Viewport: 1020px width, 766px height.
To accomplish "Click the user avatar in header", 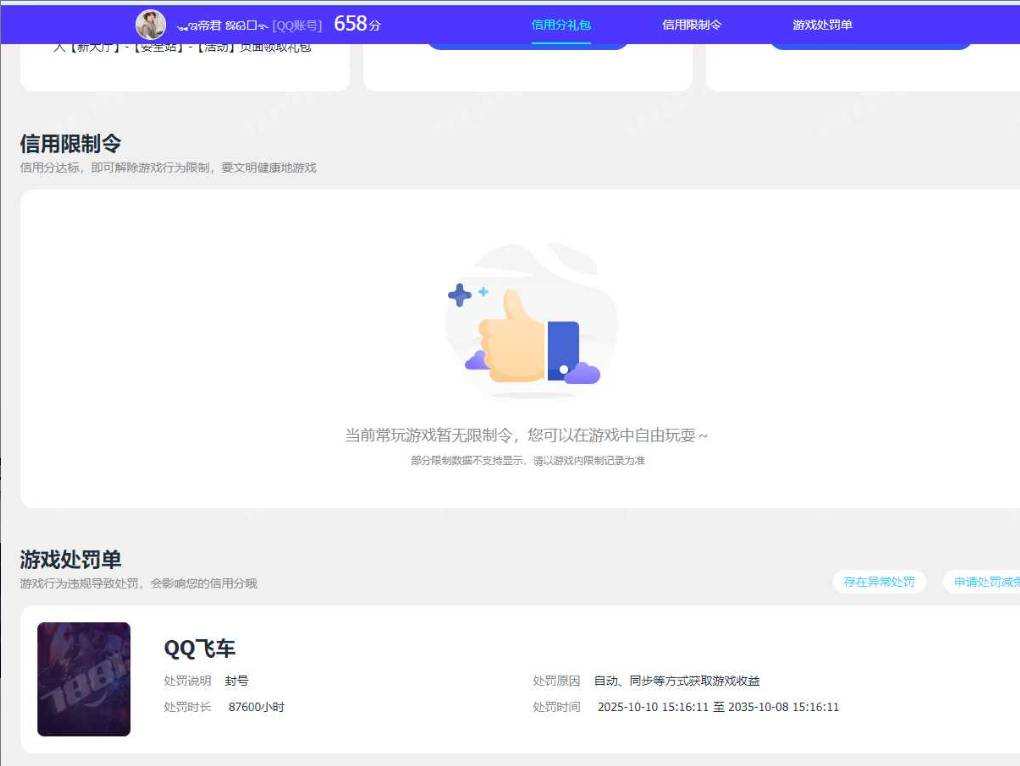I will (150, 25).
